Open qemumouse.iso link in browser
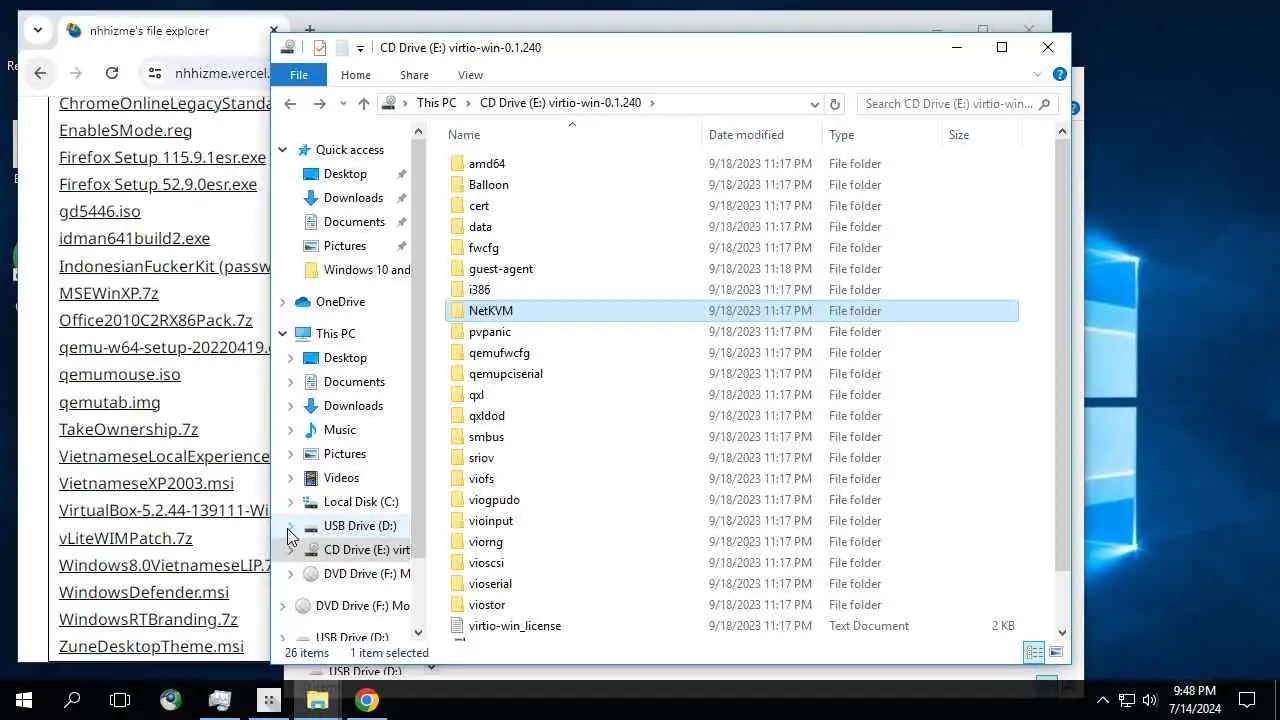Image resolution: width=1280 pixels, height=720 pixels. tap(120, 375)
